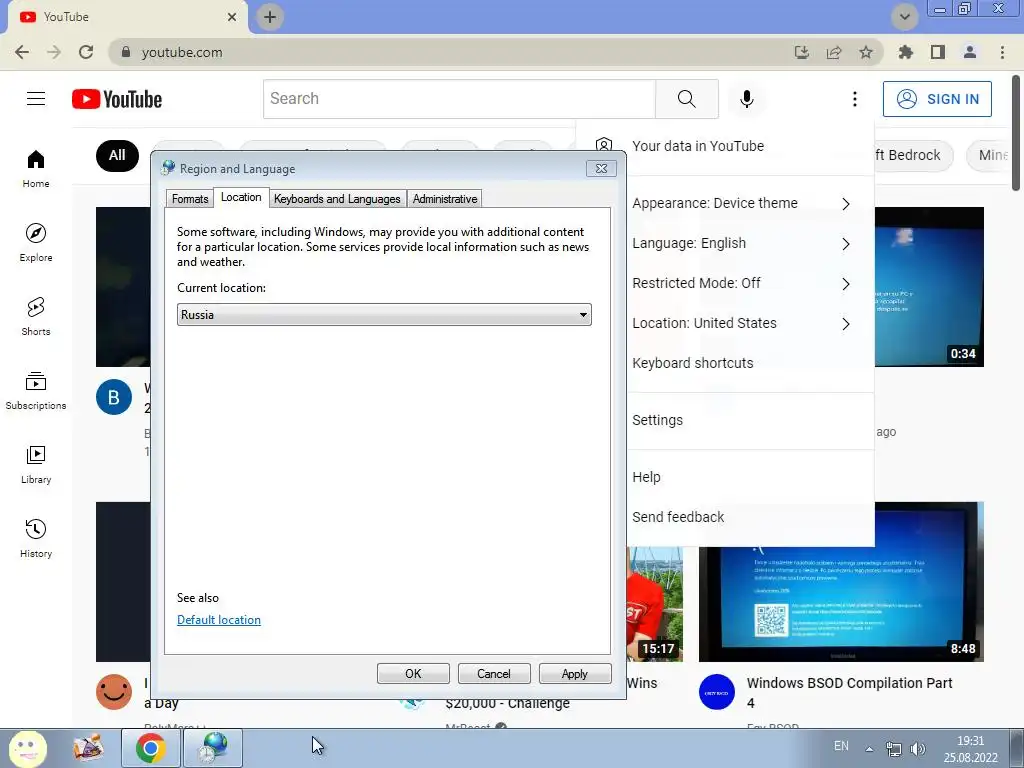Open Chrome side panel icon
Screen dimensions: 1024x768
[x=938, y=52]
